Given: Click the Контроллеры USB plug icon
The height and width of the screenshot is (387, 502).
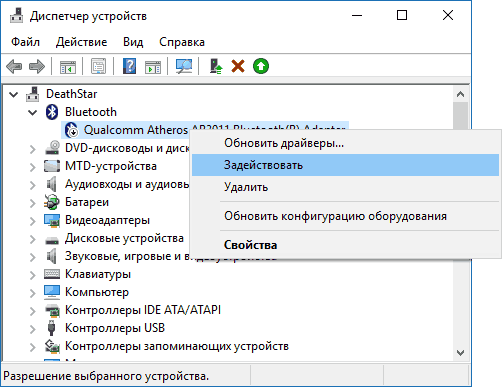Looking at the screenshot, I should pyautogui.click(x=51, y=328).
